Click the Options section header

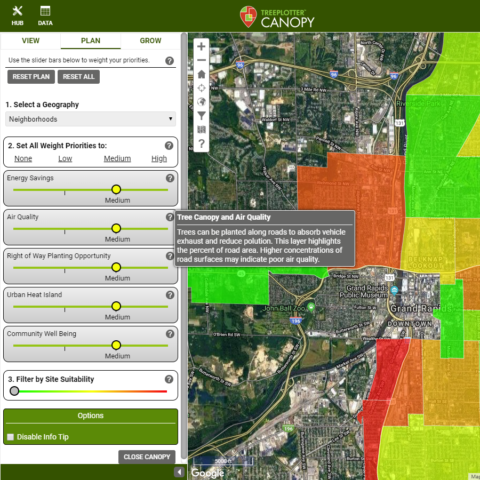pyautogui.click(x=90, y=416)
